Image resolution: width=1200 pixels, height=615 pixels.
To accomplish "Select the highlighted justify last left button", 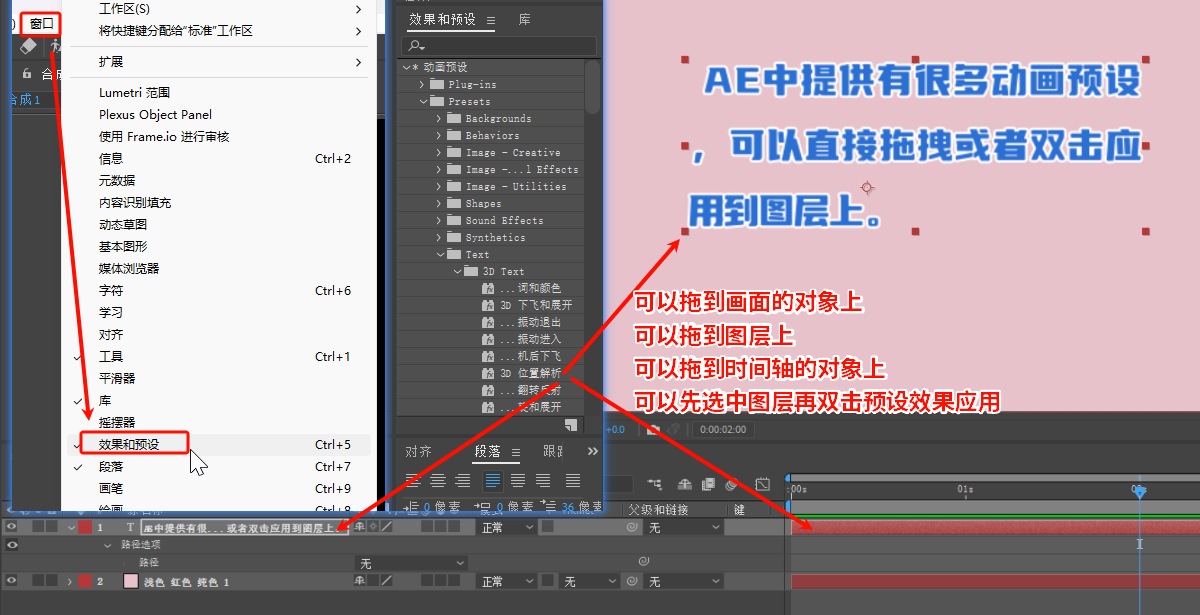I will click(x=492, y=481).
